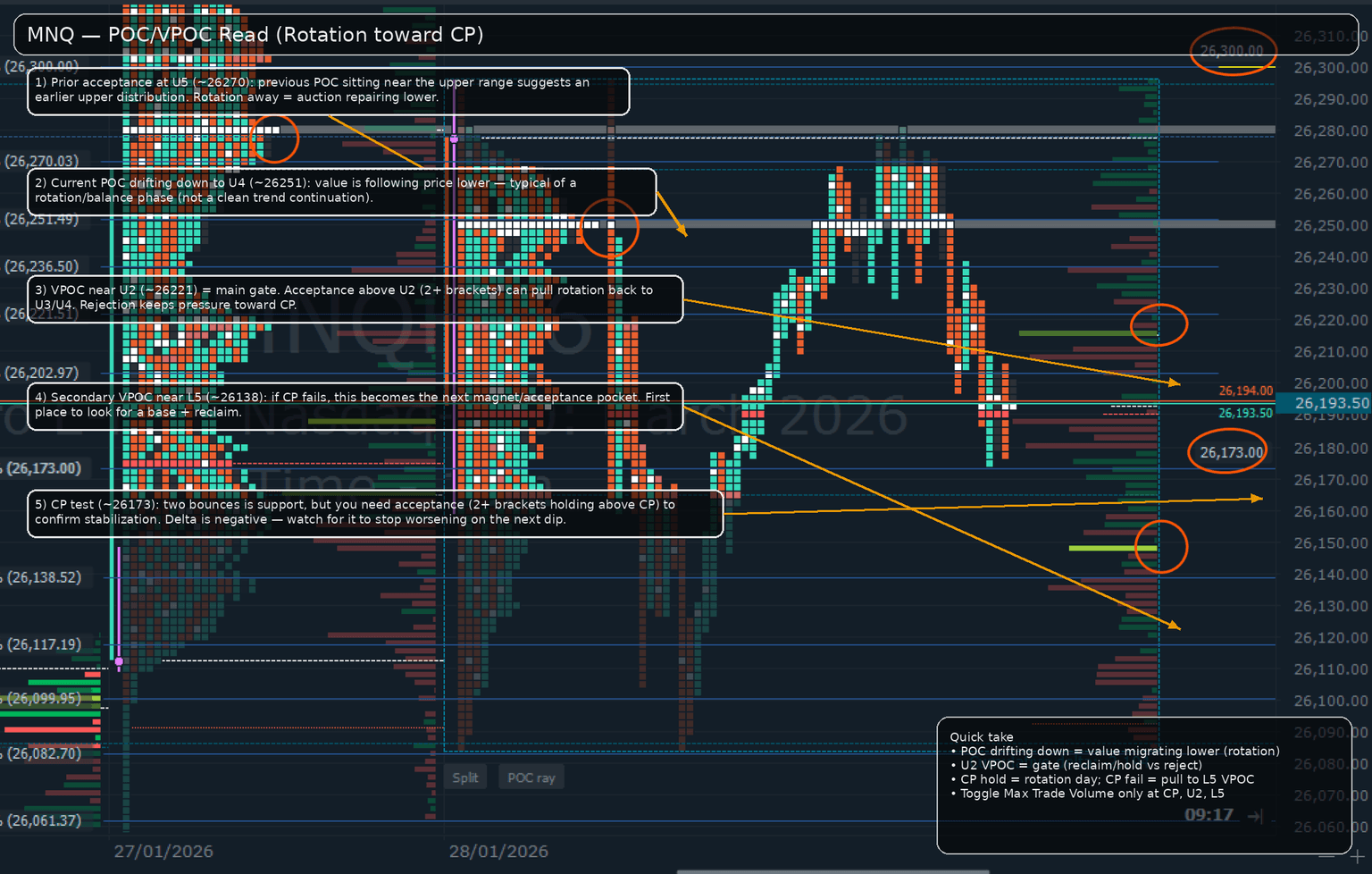The width and height of the screenshot is (1372, 874).
Task: Jump to latest bar using arrow icon
Action: pyautogui.click(x=1255, y=815)
